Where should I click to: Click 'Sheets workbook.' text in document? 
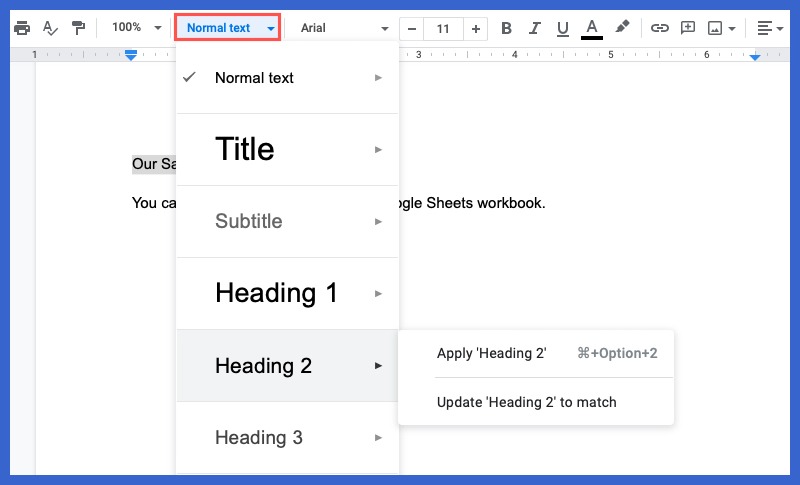(x=486, y=203)
